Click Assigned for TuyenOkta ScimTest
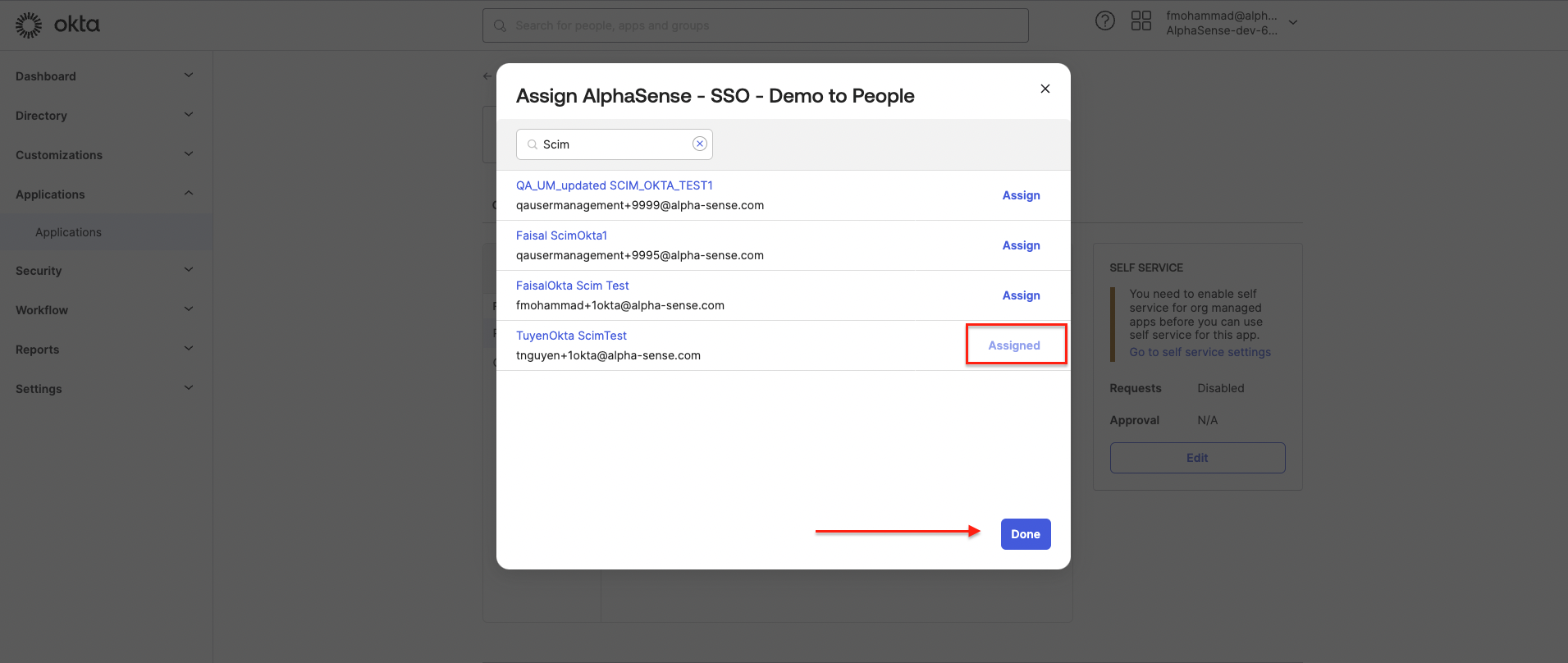This screenshot has width=1568, height=663. tap(1014, 345)
